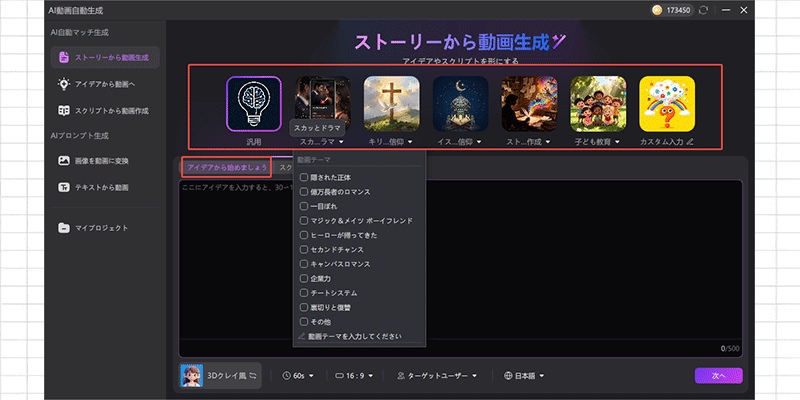Close the AI動画自動生成 window

click(x=743, y=10)
